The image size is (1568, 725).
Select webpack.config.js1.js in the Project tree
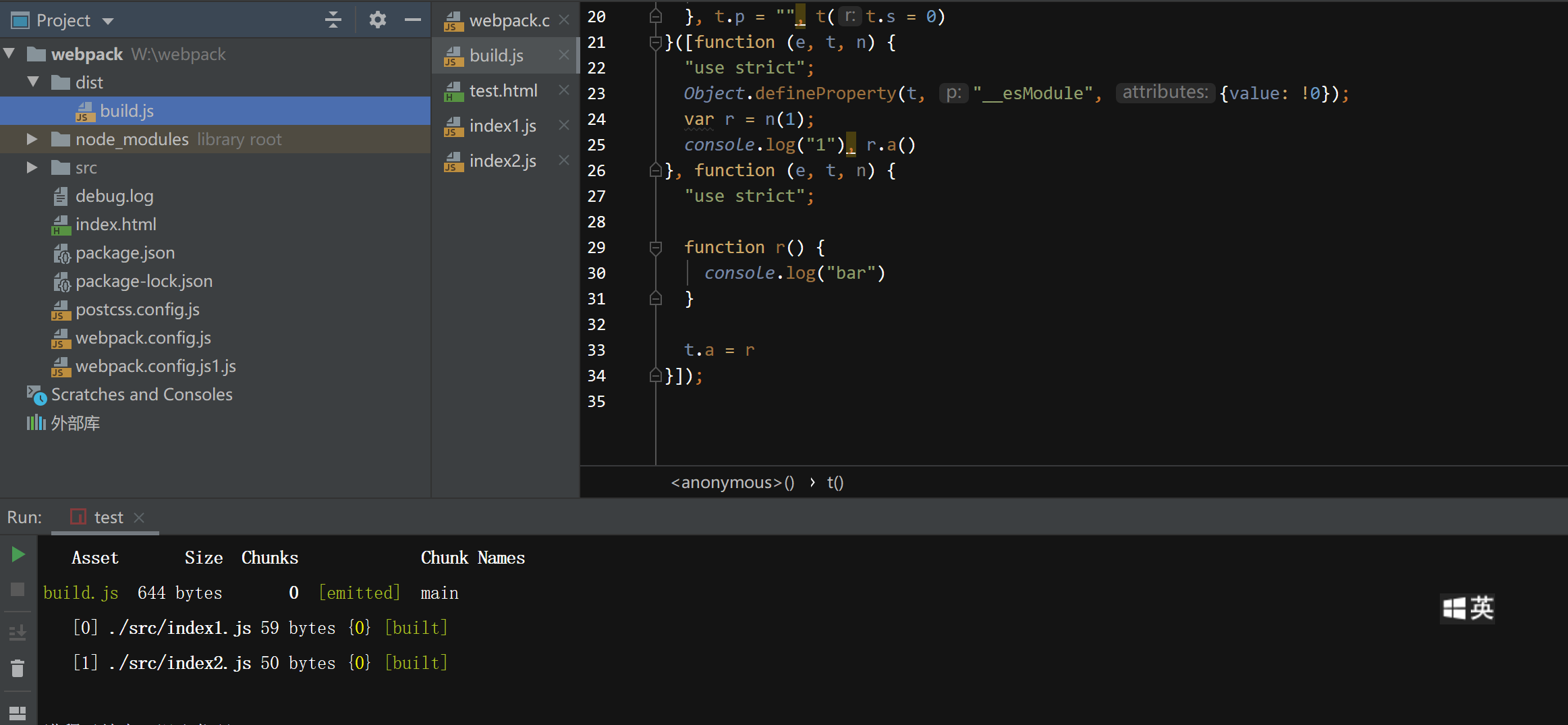(x=155, y=366)
